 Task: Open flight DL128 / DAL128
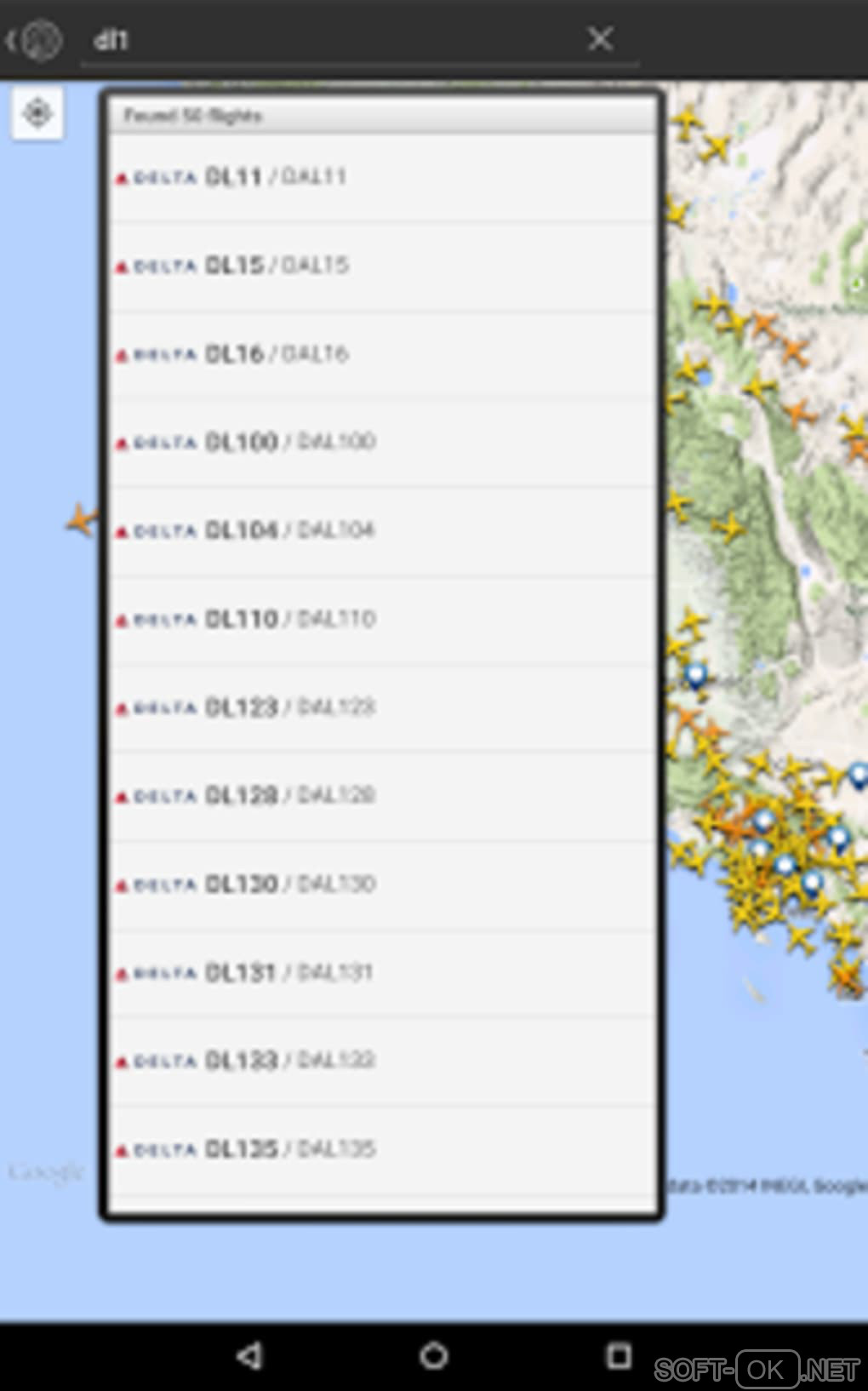pos(382,796)
